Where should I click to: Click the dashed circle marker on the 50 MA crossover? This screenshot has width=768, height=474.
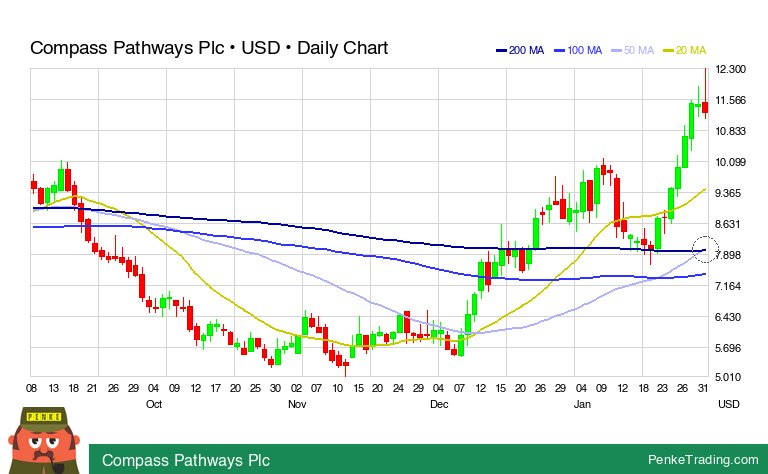(x=705, y=249)
